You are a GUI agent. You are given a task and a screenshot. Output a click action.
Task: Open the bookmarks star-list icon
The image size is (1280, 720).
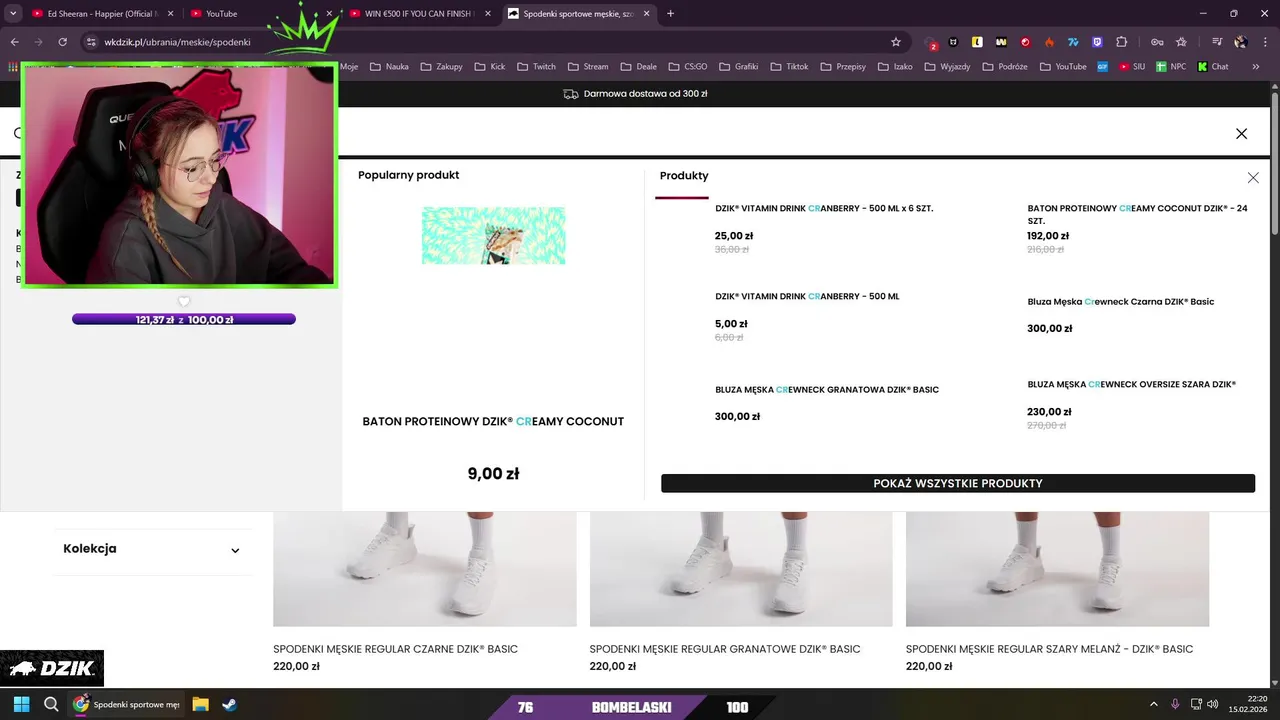[x=1181, y=42]
